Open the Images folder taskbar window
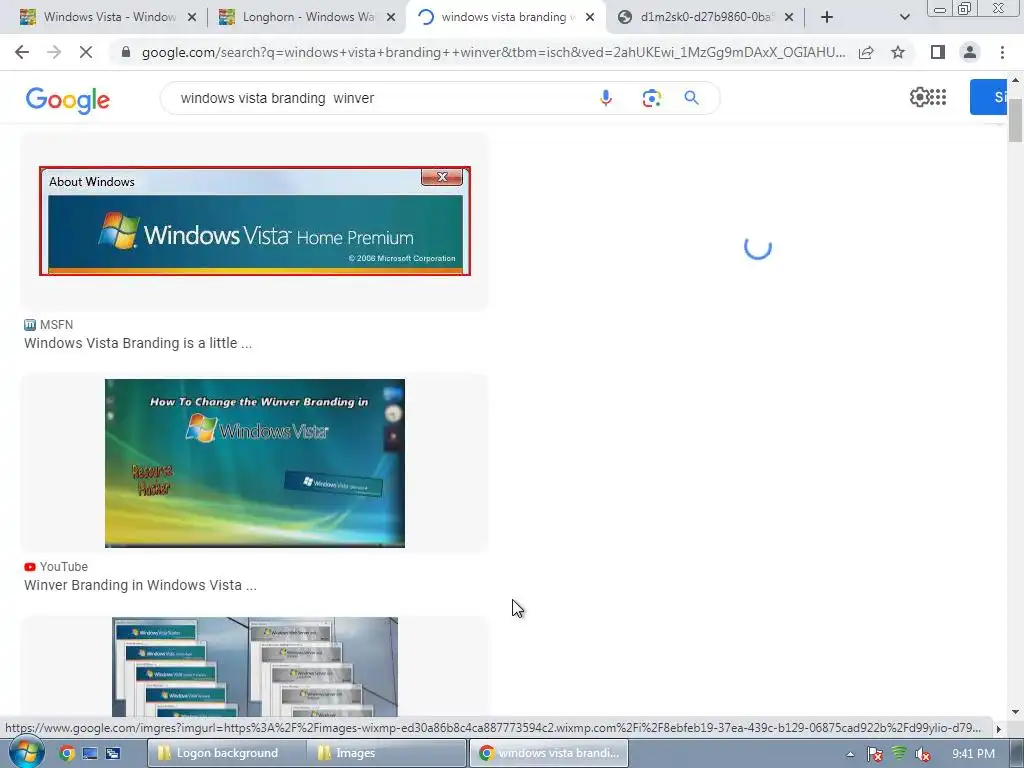Screen dimensions: 1024x768 point(388,753)
